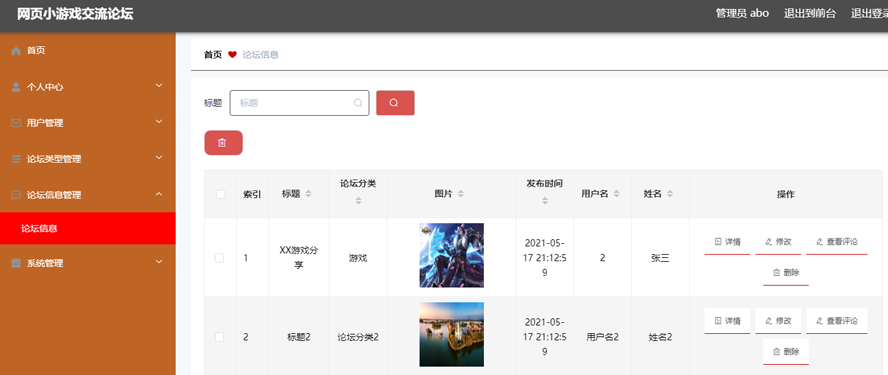Image resolution: width=888 pixels, height=375 pixels.
Task: Expand the 论坛类型管理 menu chevron
Action: (x=159, y=157)
